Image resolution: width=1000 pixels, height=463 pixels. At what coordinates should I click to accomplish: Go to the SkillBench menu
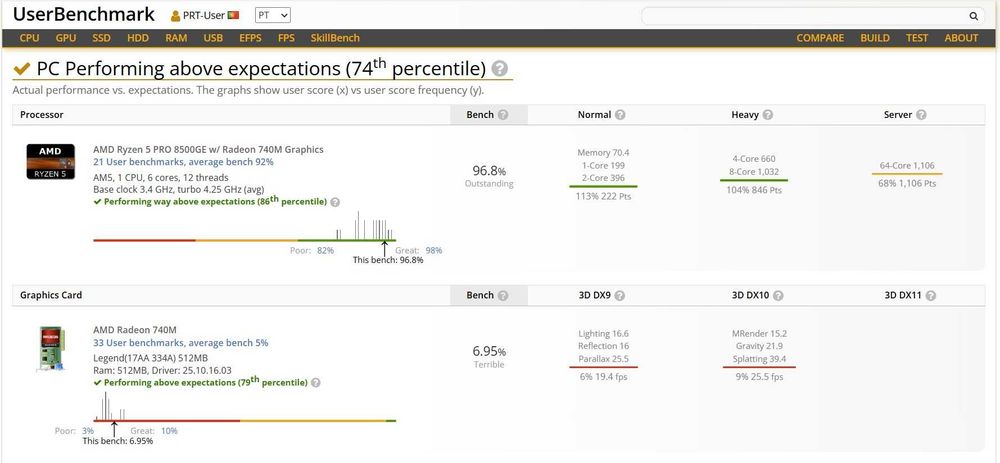pyautogui.click(x=335, y=38)
